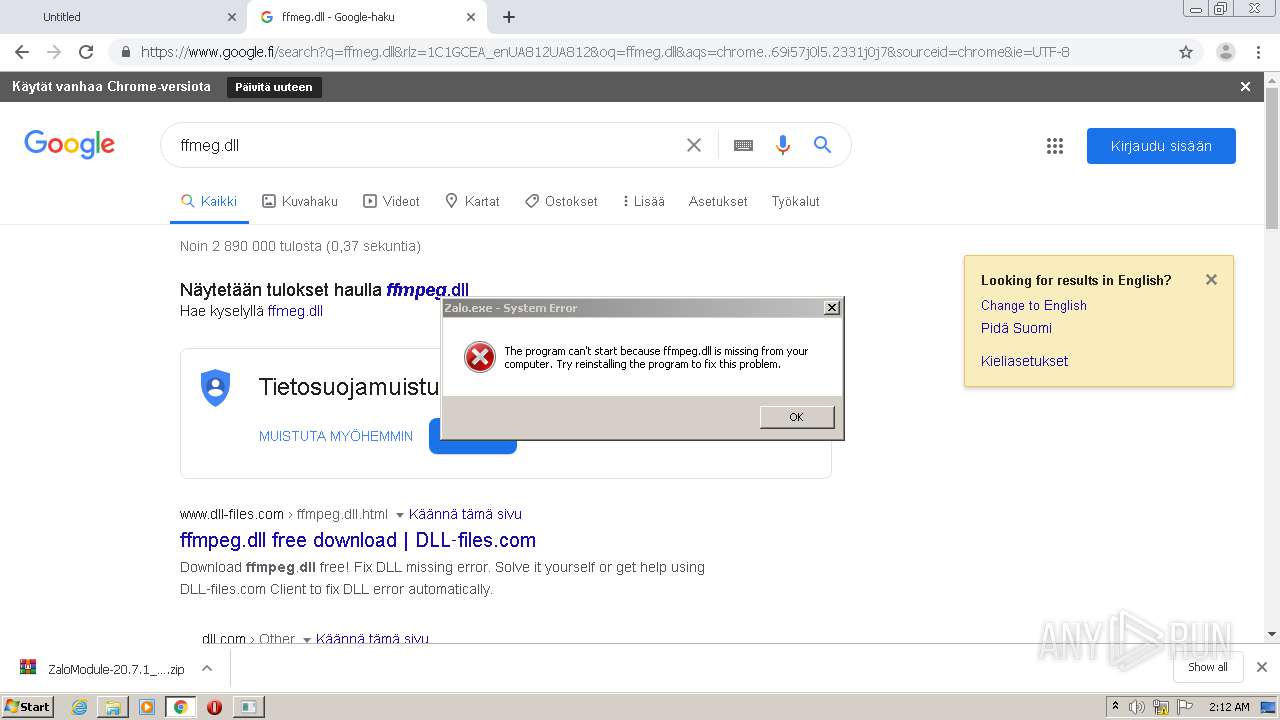Switch to the Videot tab
This screenshot has width=1280, height=720.
coord(391,201)
